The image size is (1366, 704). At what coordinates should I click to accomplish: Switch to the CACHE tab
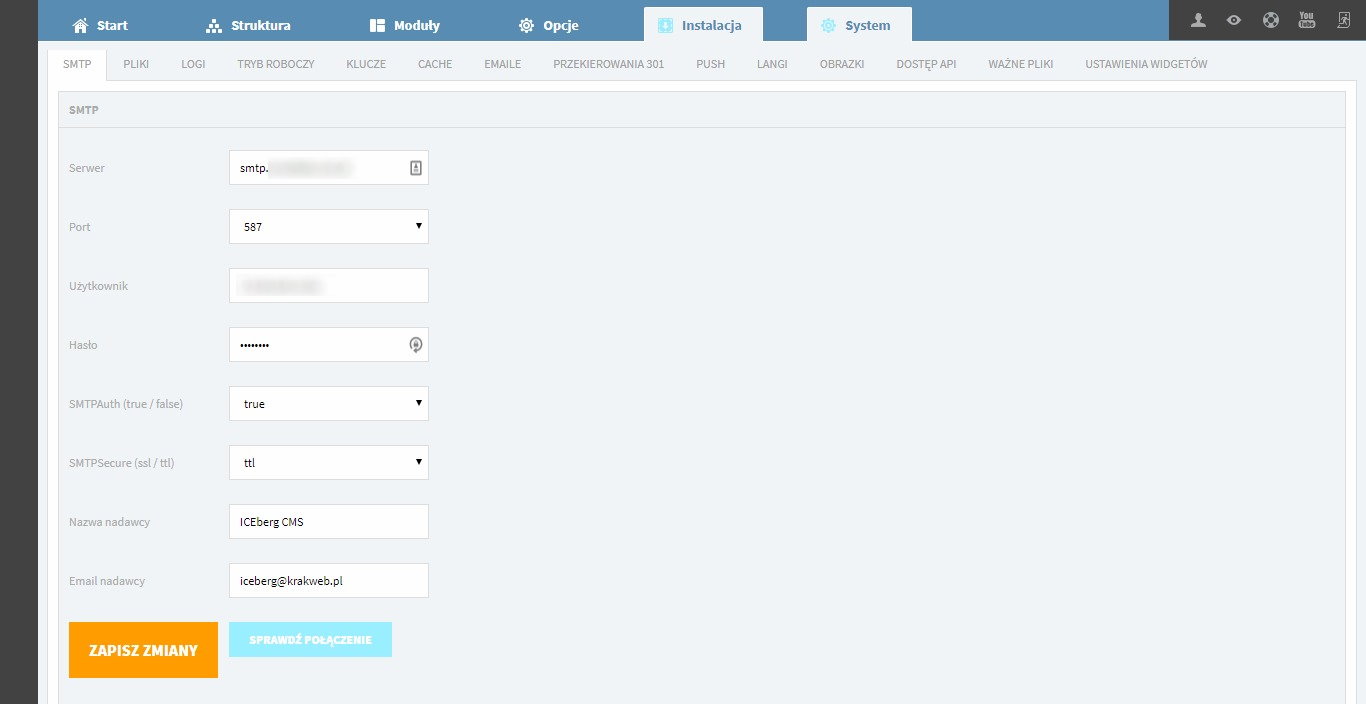click(435, 64)
